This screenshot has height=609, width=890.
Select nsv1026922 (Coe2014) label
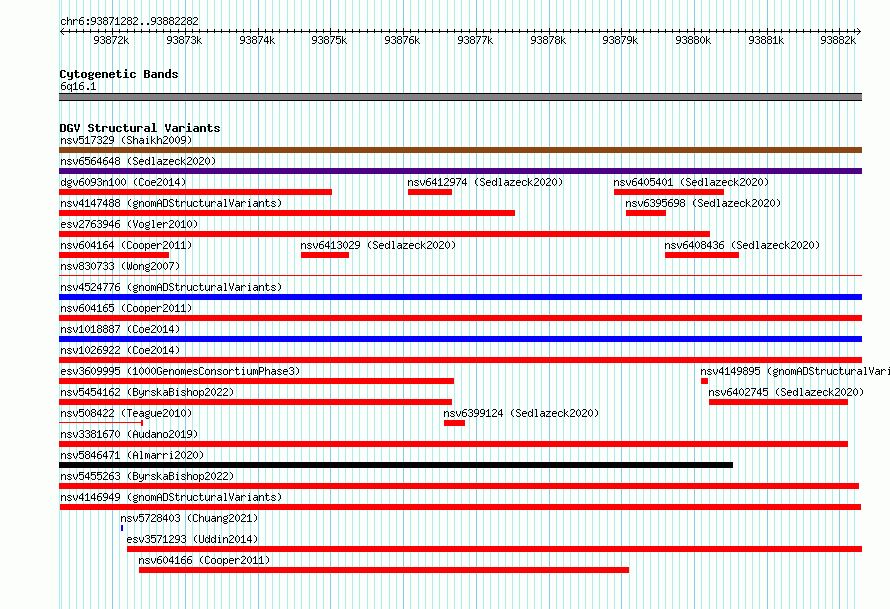(120, 350)
